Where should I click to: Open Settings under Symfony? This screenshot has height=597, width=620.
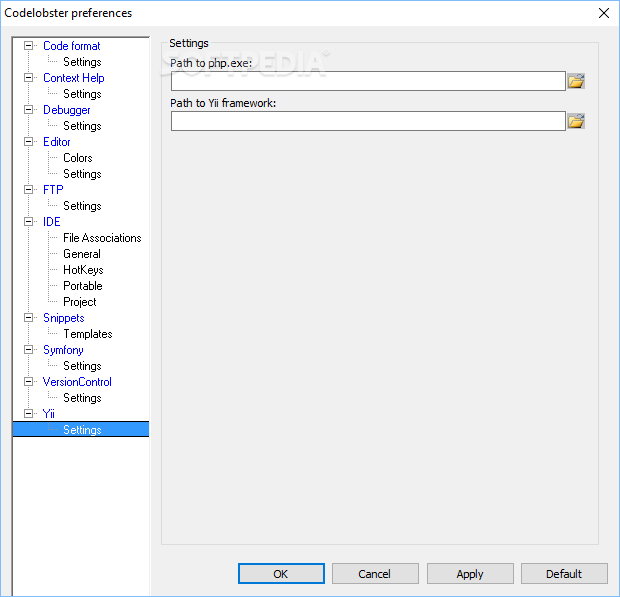82,366
